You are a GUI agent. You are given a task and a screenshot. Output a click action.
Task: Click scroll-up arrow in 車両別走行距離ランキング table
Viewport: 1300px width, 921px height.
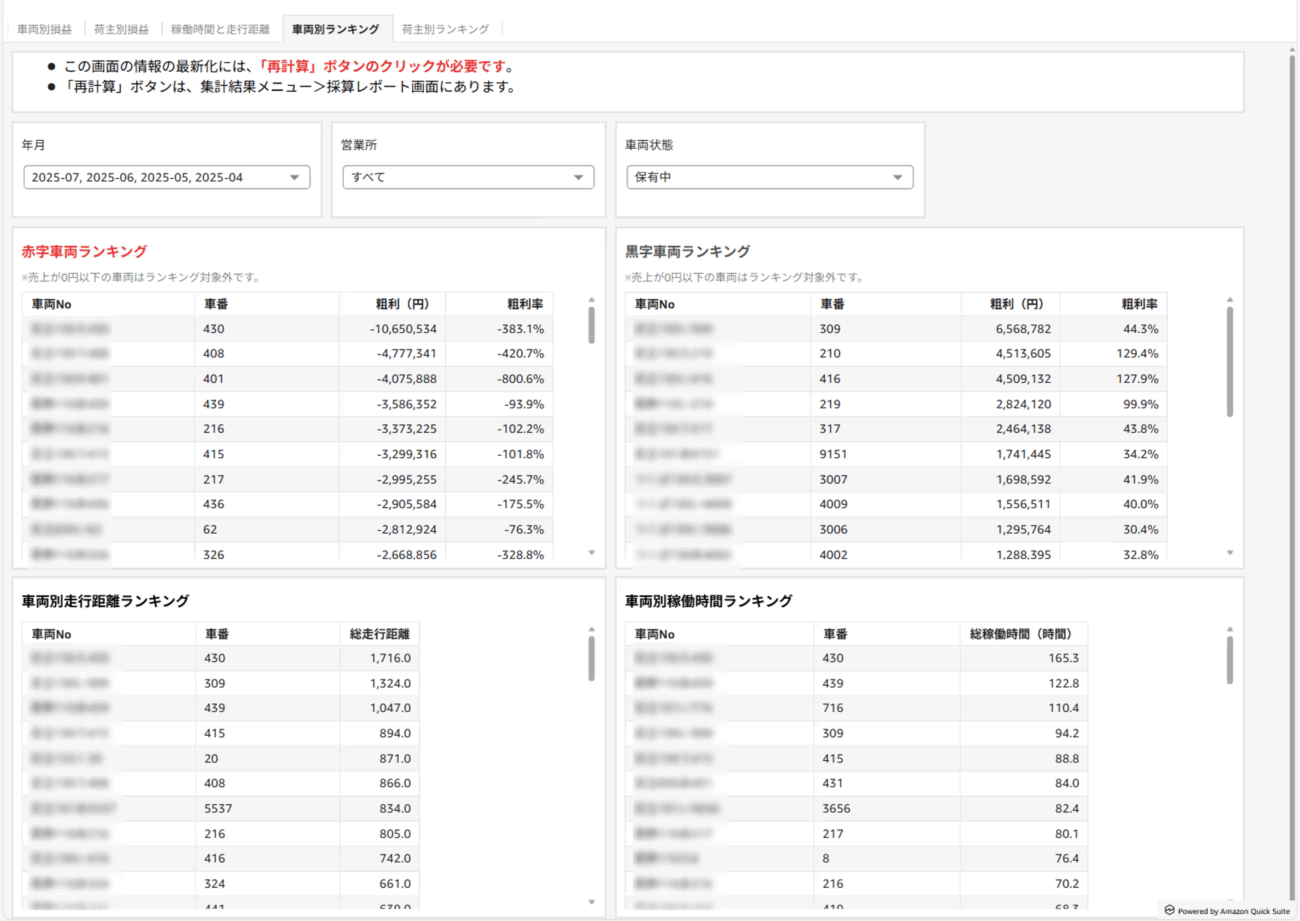(591, 629)
